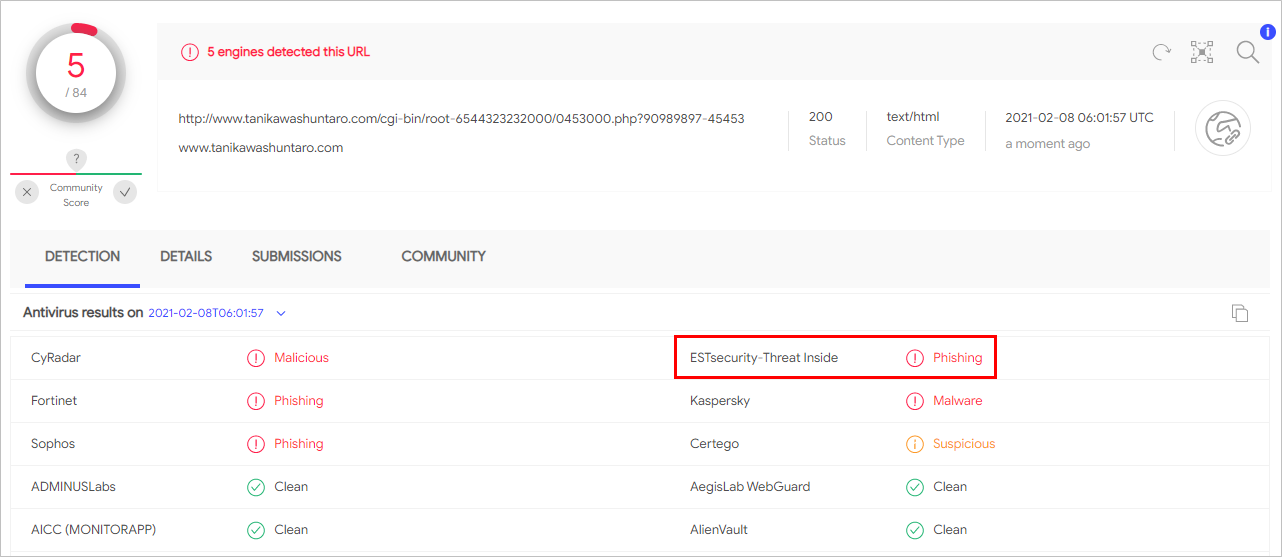Open the COMMUNITY tab
The image size is (1282, 557).
coord(444,256)
